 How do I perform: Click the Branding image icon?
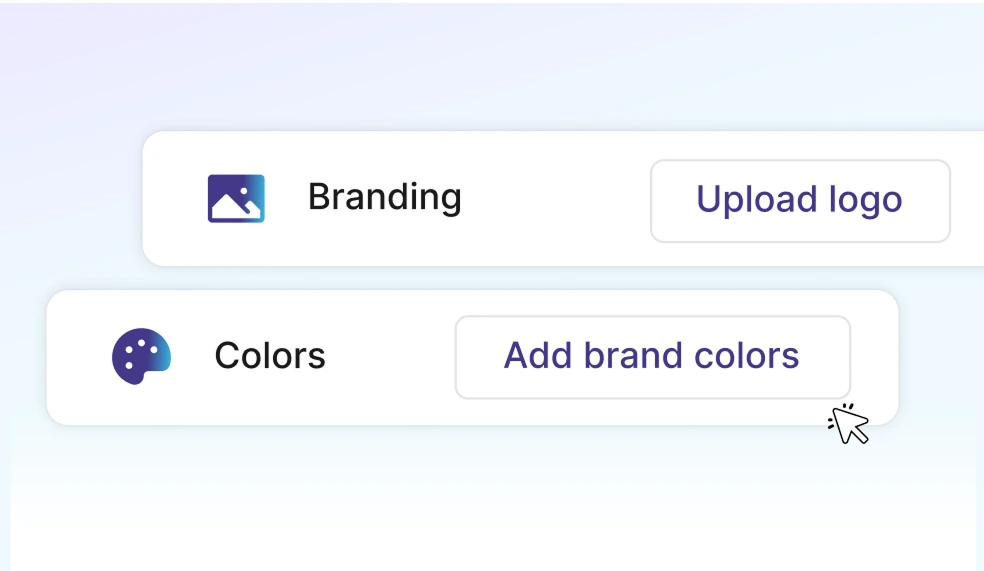[x=236, y=198]
